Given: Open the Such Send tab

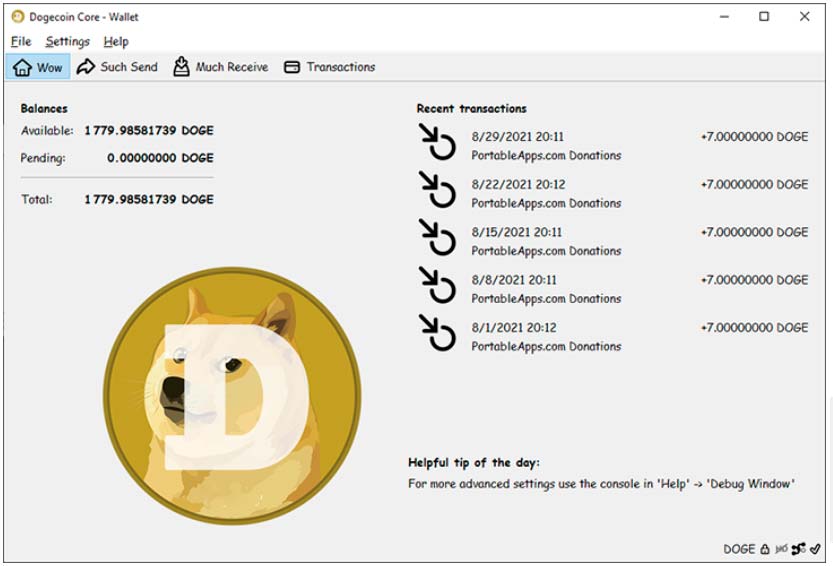Looking at the screenshot, I should [x=117, y=67].
